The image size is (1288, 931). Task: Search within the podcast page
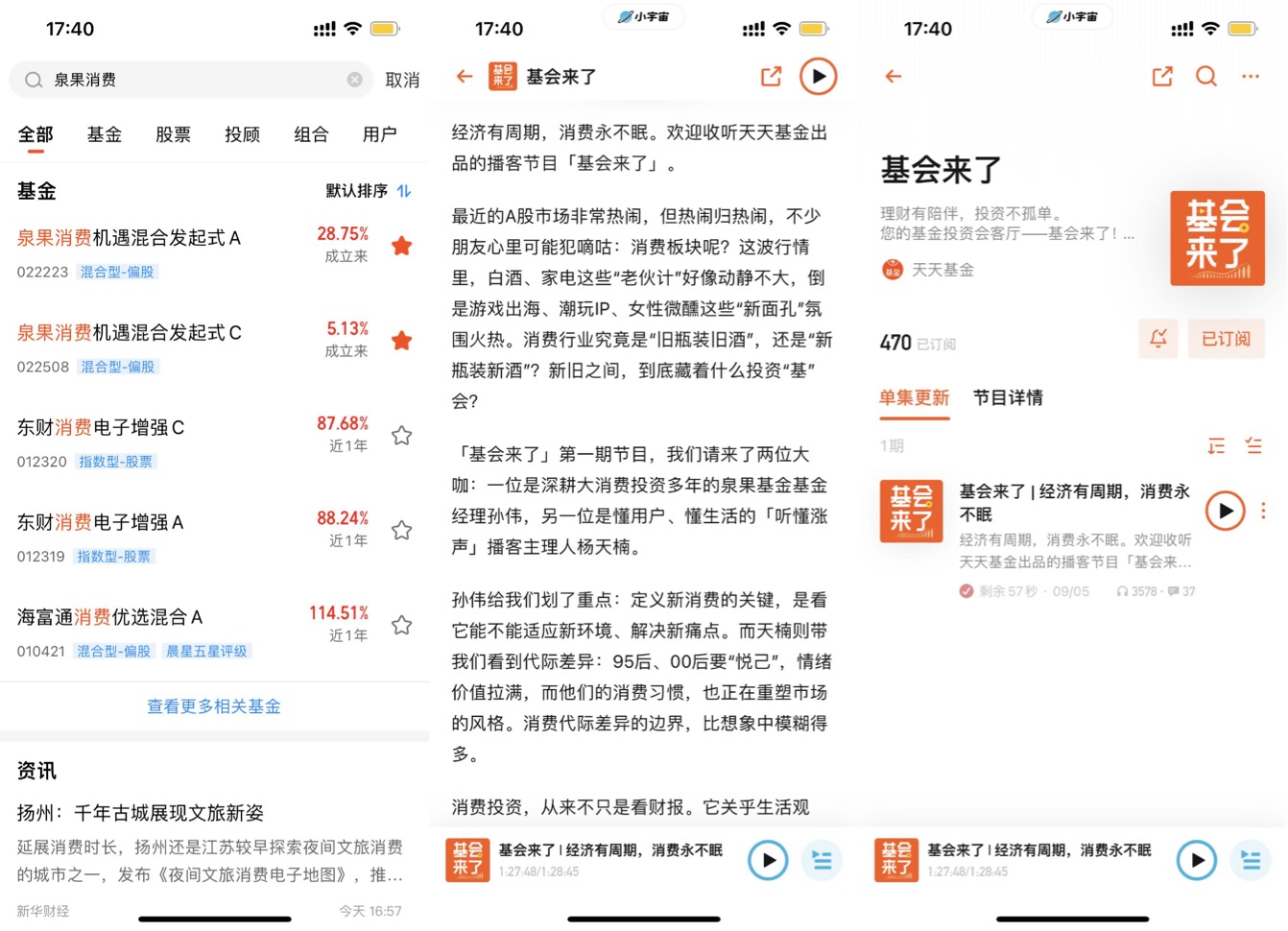[1206, 76]
